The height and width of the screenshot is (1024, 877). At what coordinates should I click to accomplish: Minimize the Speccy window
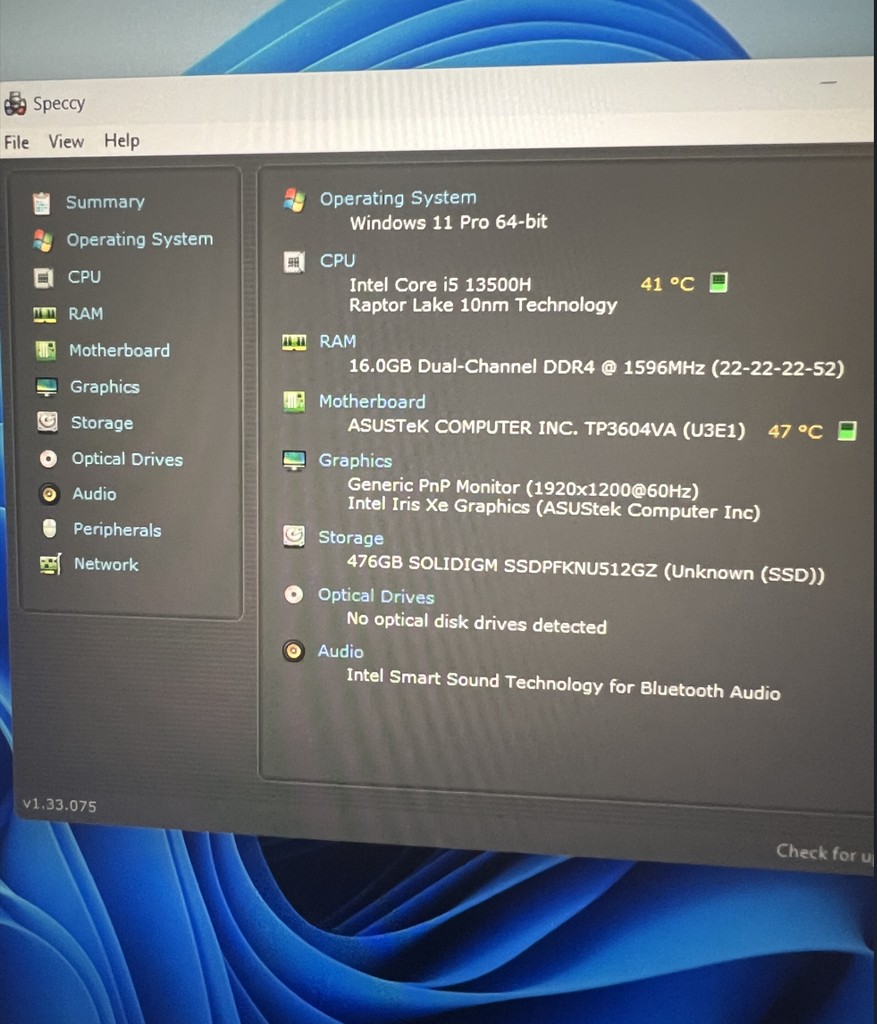tap(829, 83)
